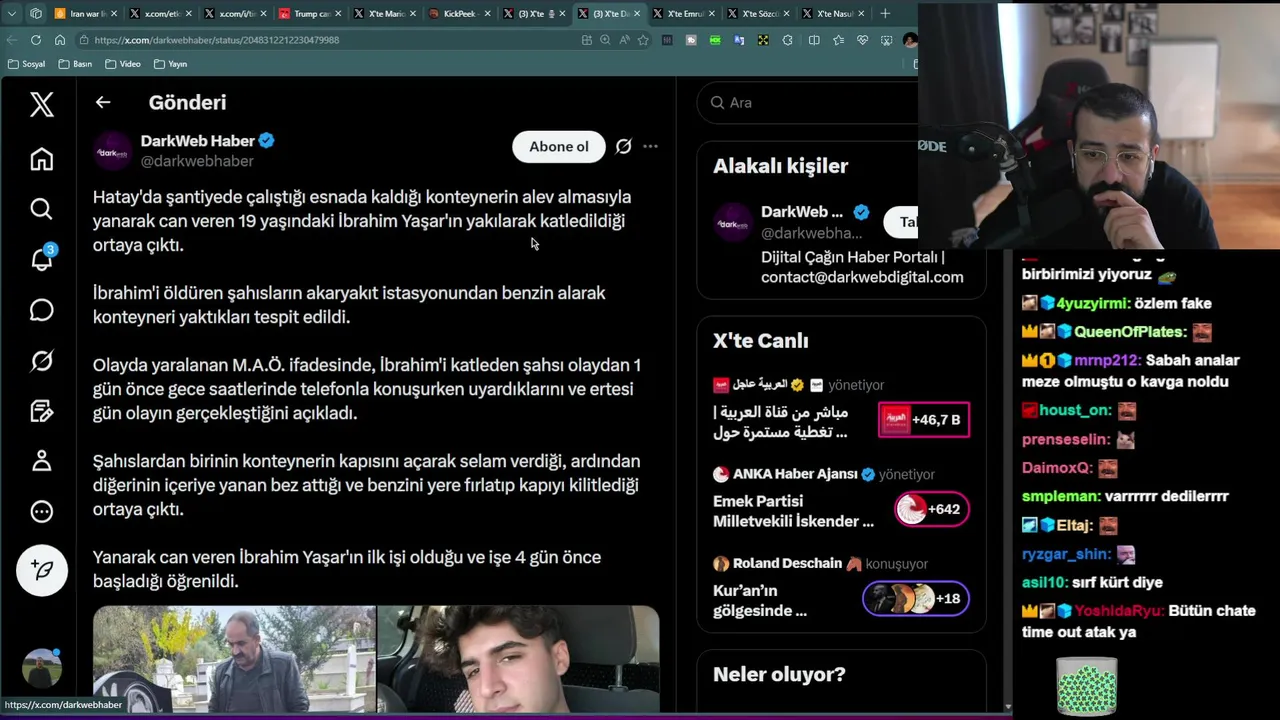
Task: Open DarkWeb profile under Alakalı kişiler
Action: [802, 212]
